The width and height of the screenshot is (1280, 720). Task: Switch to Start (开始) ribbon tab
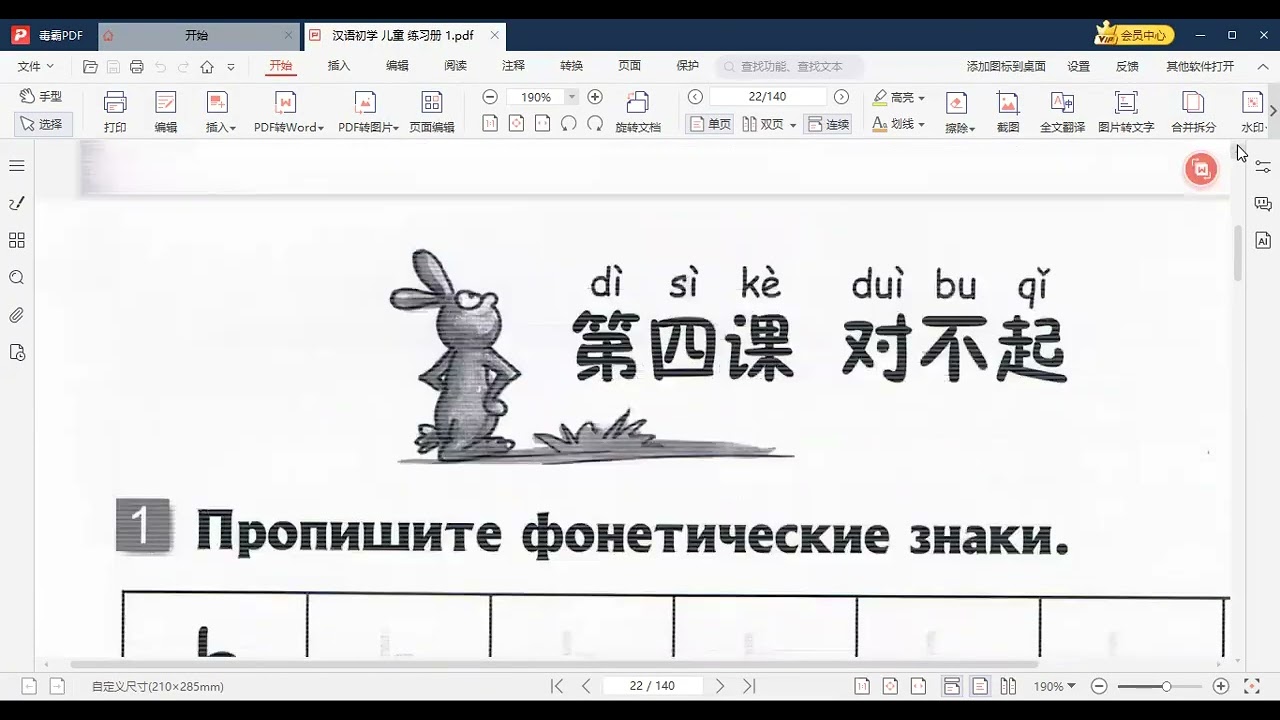click(x=280, y=66)
